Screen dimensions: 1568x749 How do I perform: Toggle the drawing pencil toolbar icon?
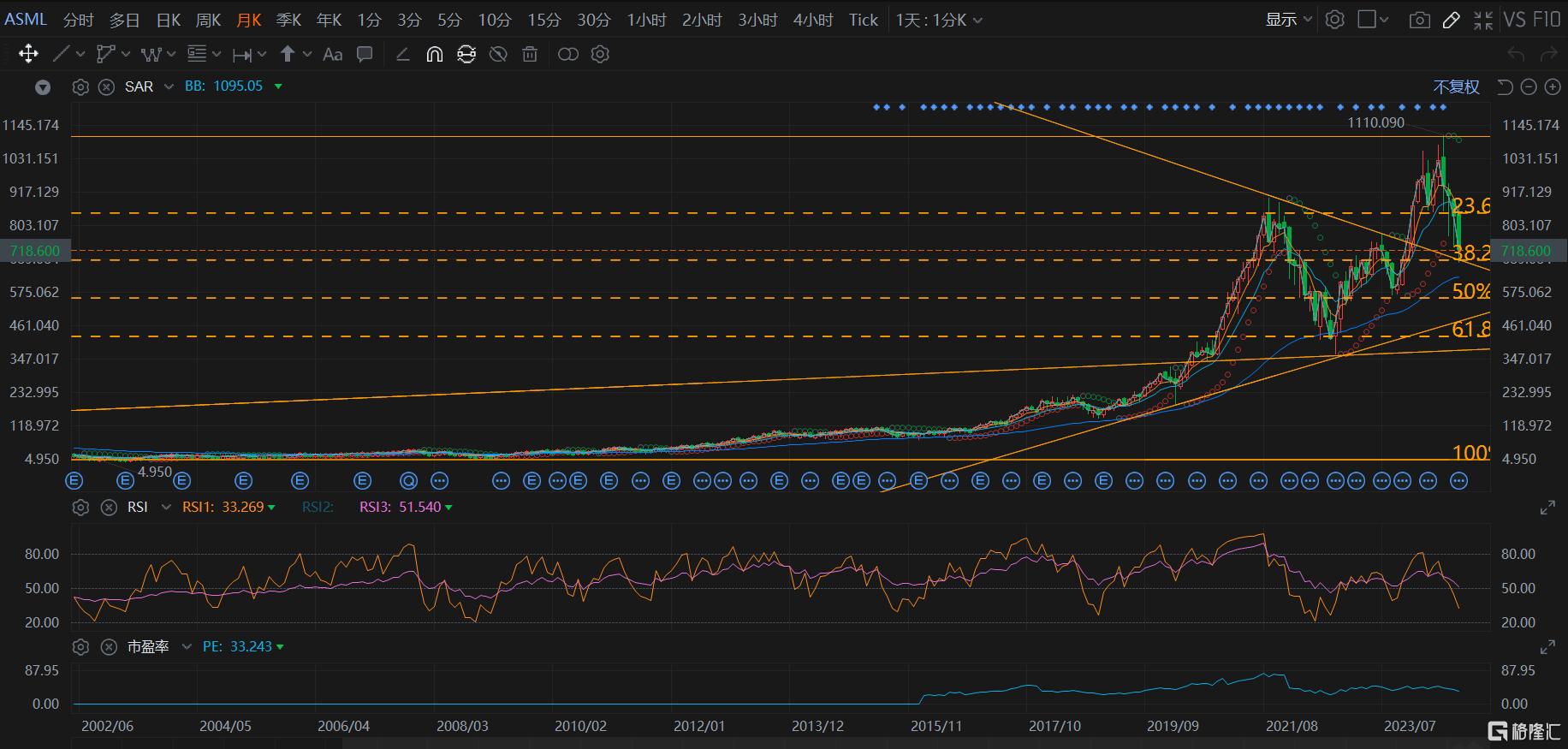(1451, 19)
